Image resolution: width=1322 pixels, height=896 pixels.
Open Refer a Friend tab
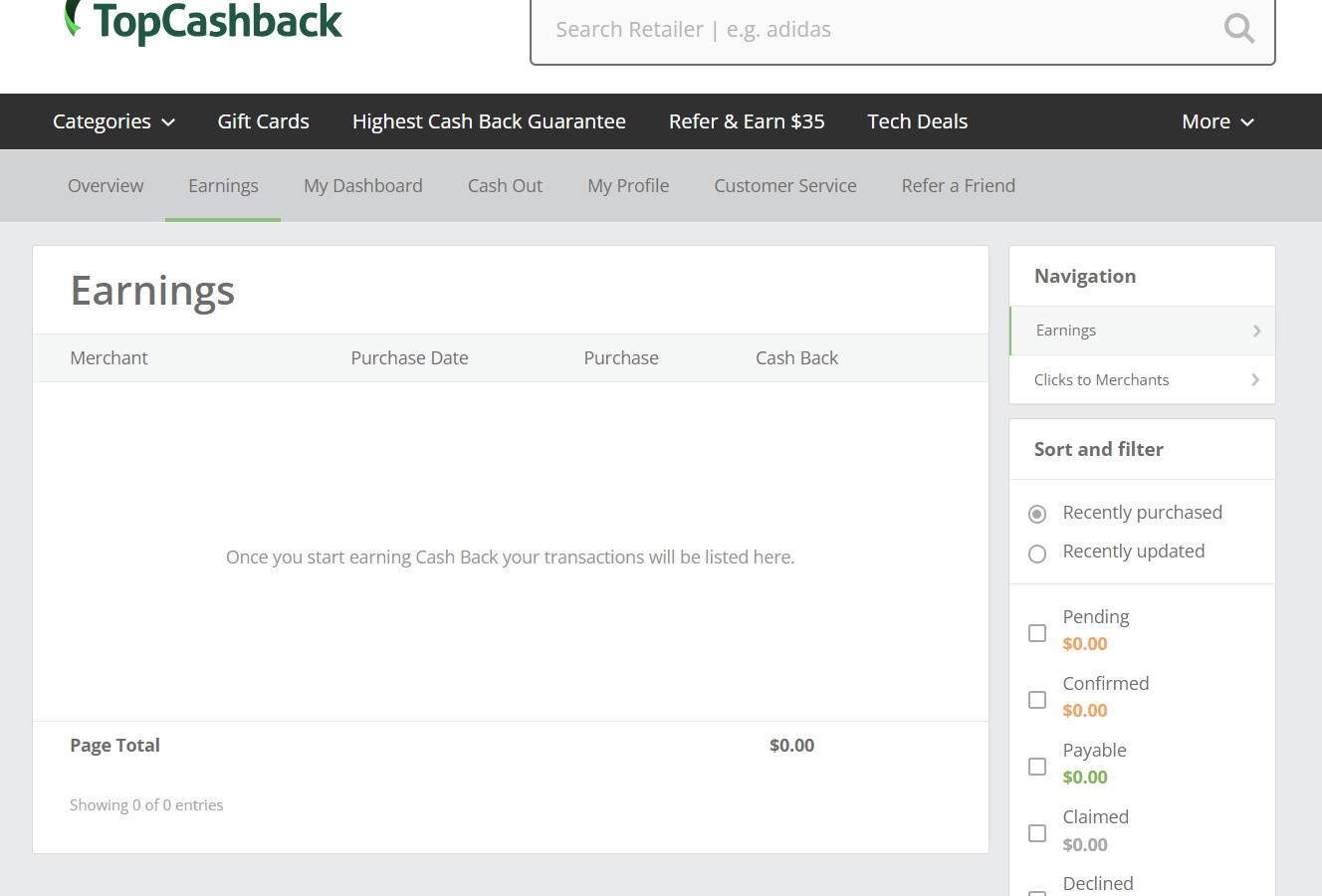pyautogui.click(x=959, y=186)
